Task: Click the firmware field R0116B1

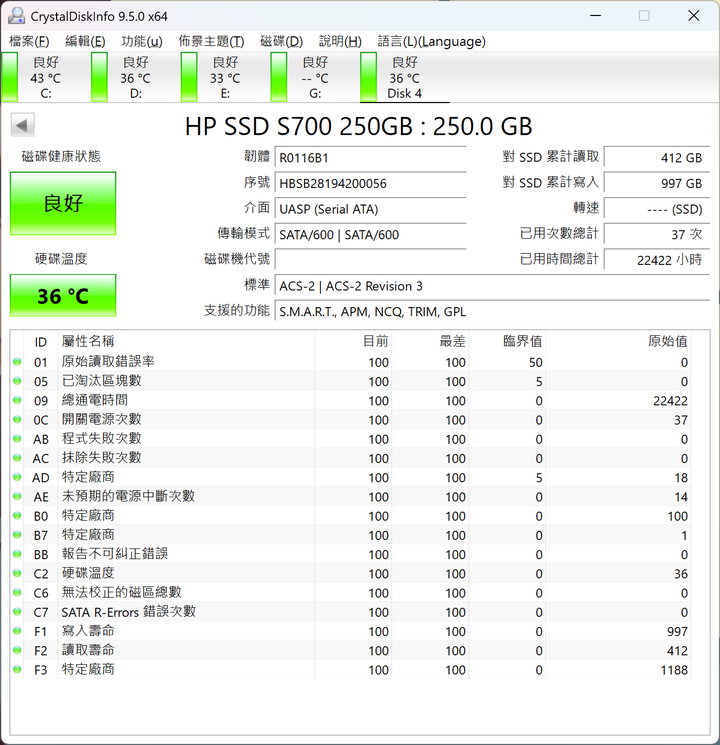Action: click(x=370, y=158)
